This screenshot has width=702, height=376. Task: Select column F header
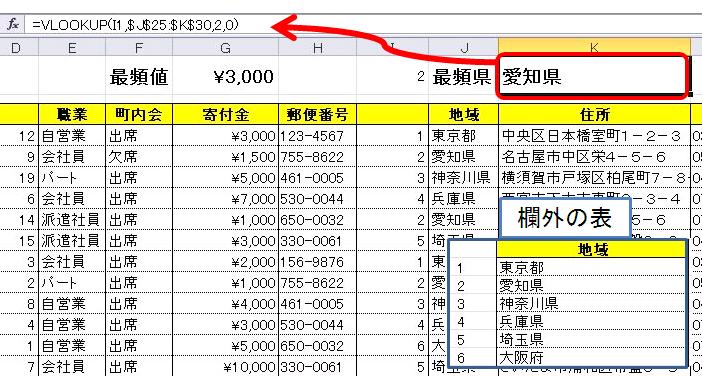point(139,47)
